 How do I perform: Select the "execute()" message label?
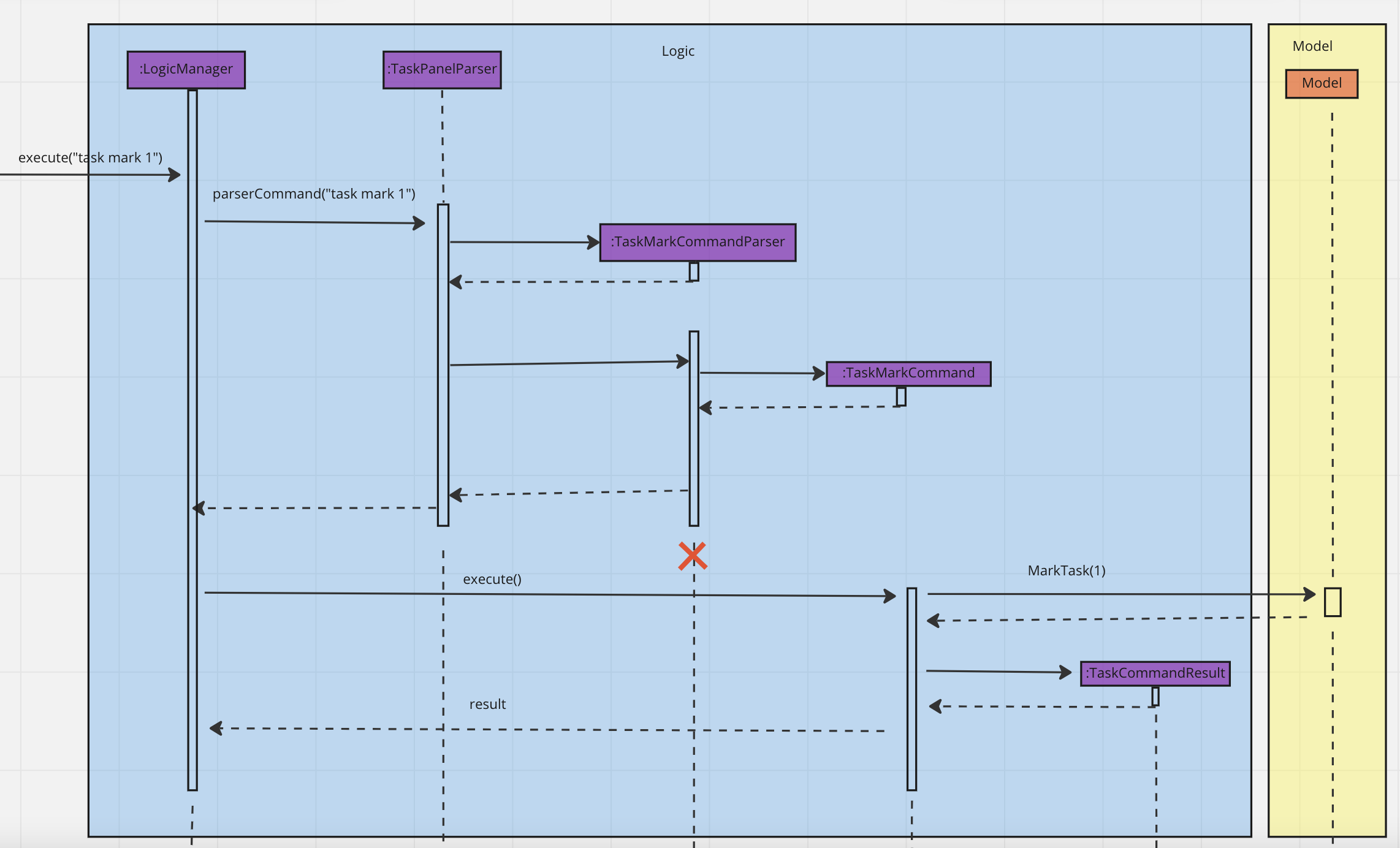tap(492, 579)
